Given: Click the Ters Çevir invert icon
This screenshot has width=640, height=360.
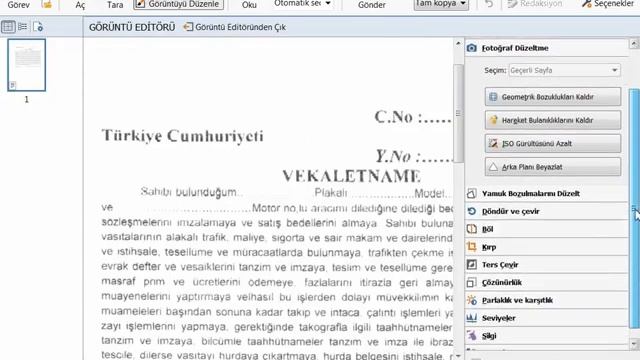Looking at the screenshot, I should [x=471, y=264].
